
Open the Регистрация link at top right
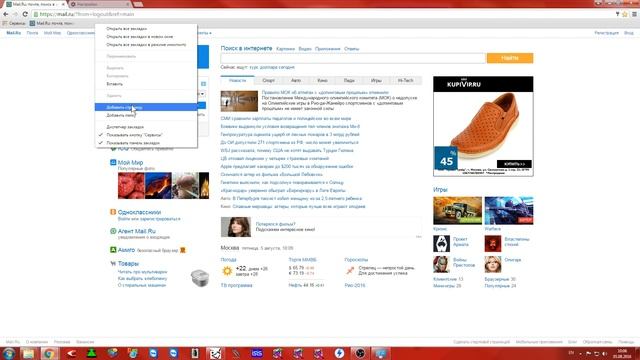[607, 33]
